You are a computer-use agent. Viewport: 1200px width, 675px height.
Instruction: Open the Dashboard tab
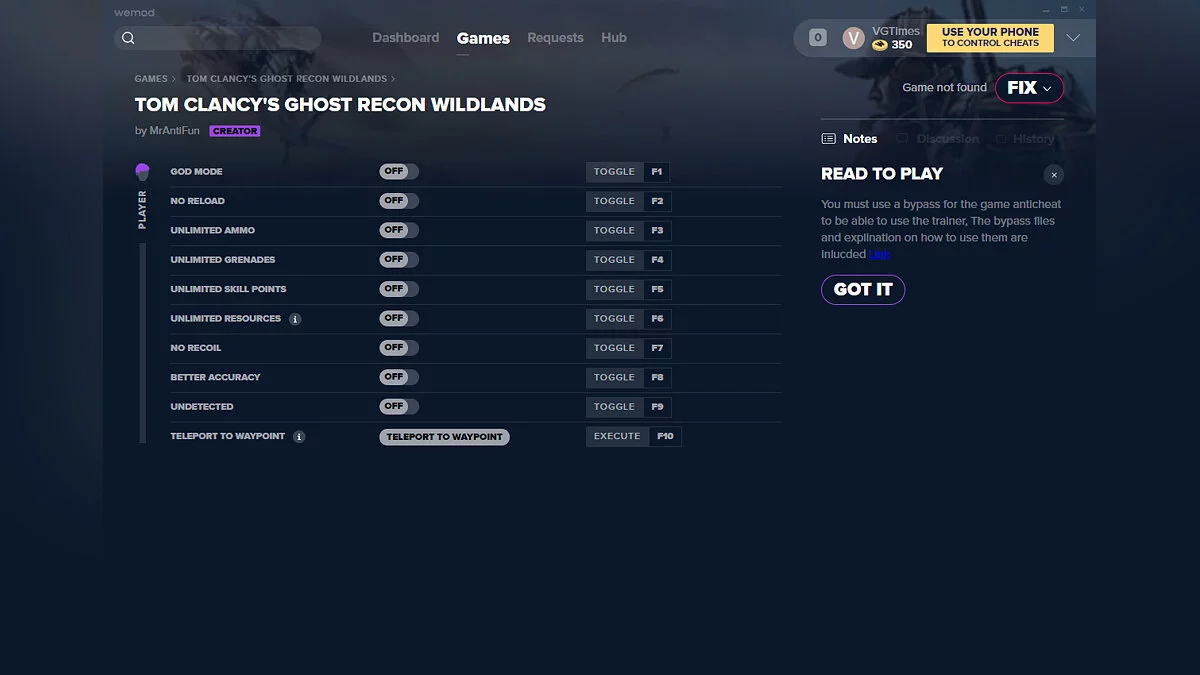coord(405,37)
